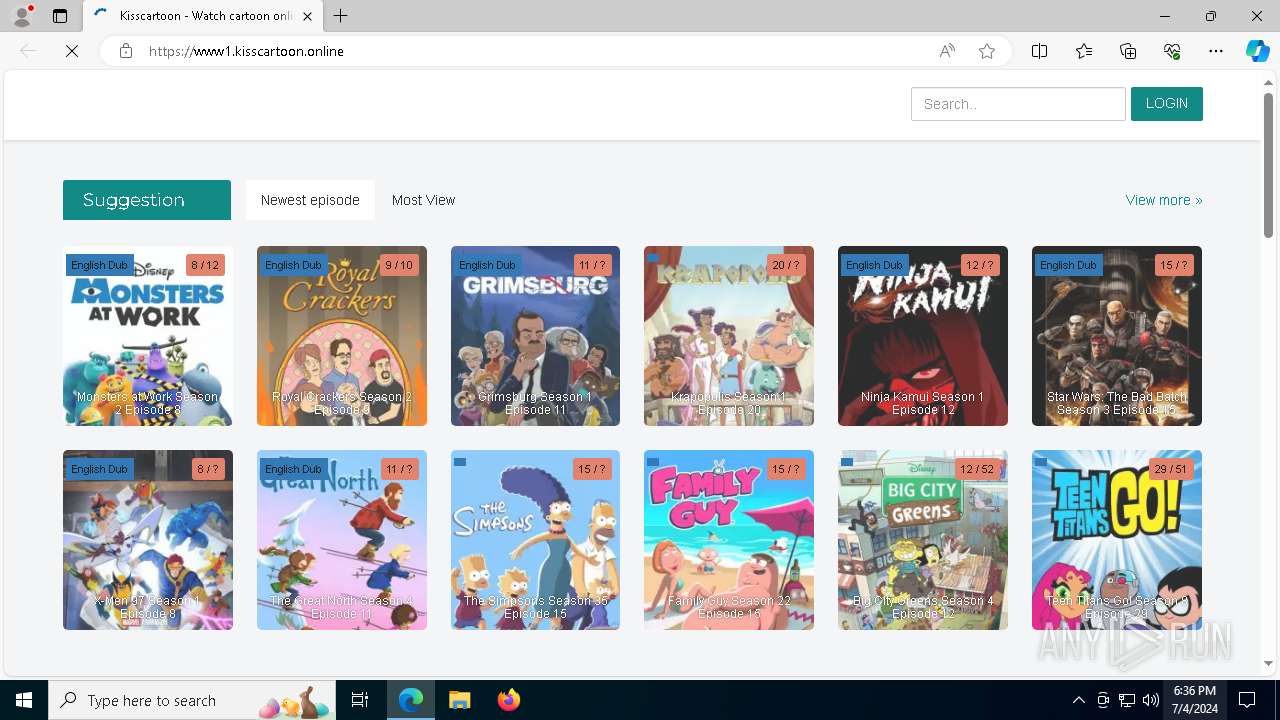
Task: Open Grimsburg Season 1 Episode 11
Action: tap(535, 336)
